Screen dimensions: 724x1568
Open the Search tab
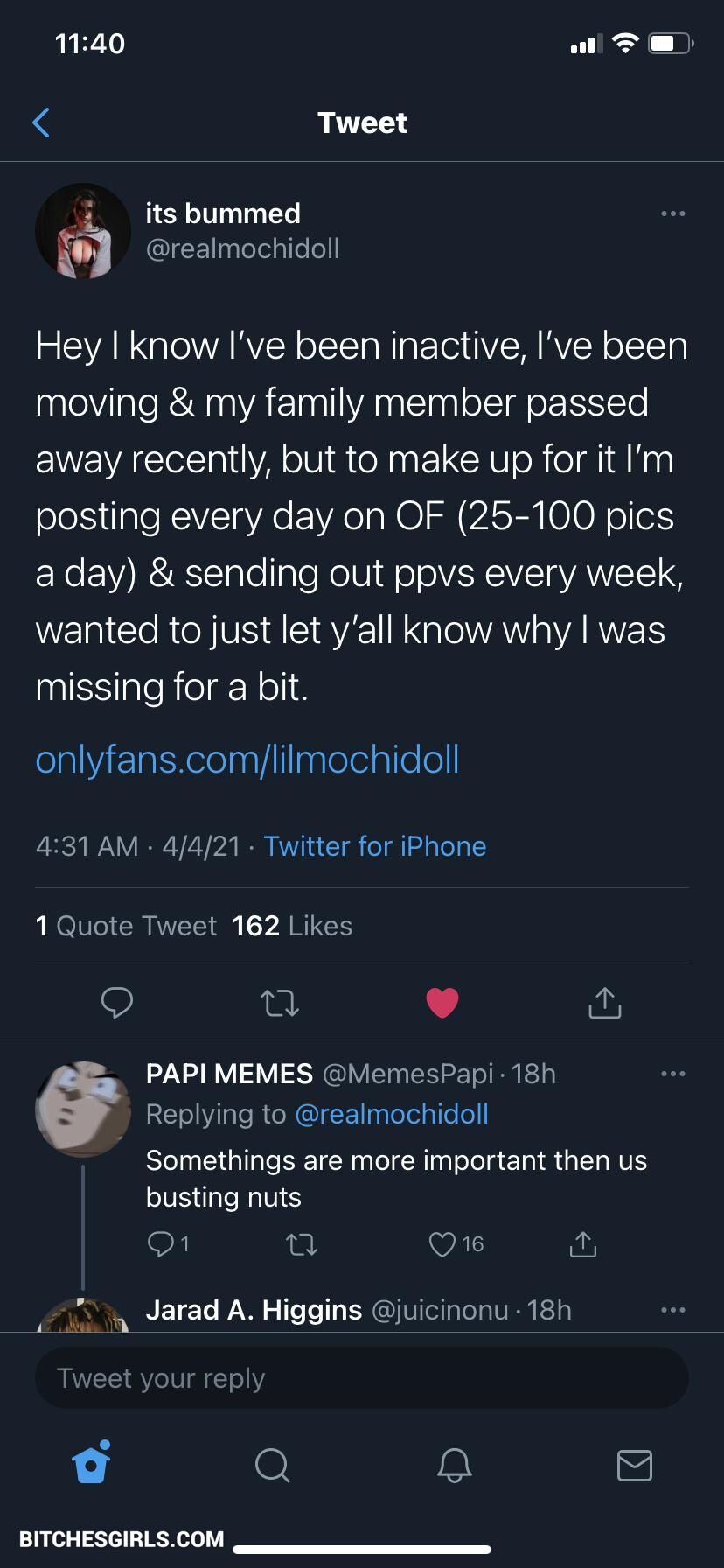click(272, 1464)
